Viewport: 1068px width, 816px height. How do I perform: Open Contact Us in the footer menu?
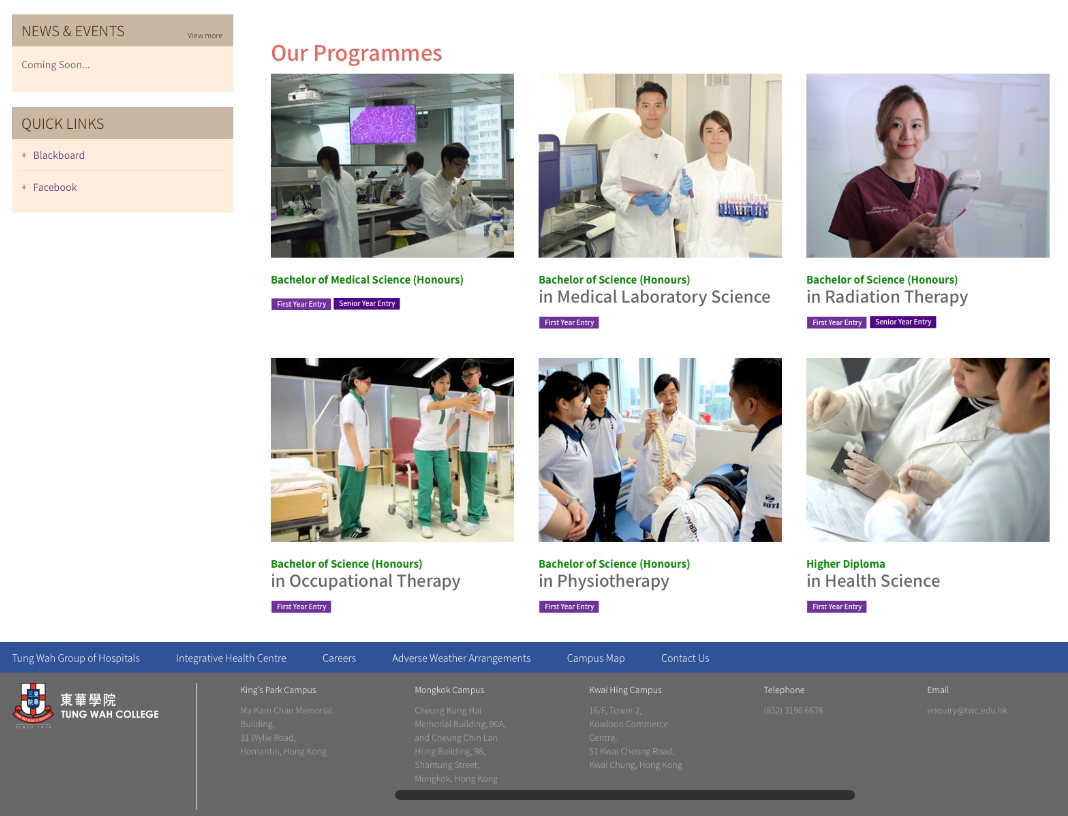pos(685,658)
